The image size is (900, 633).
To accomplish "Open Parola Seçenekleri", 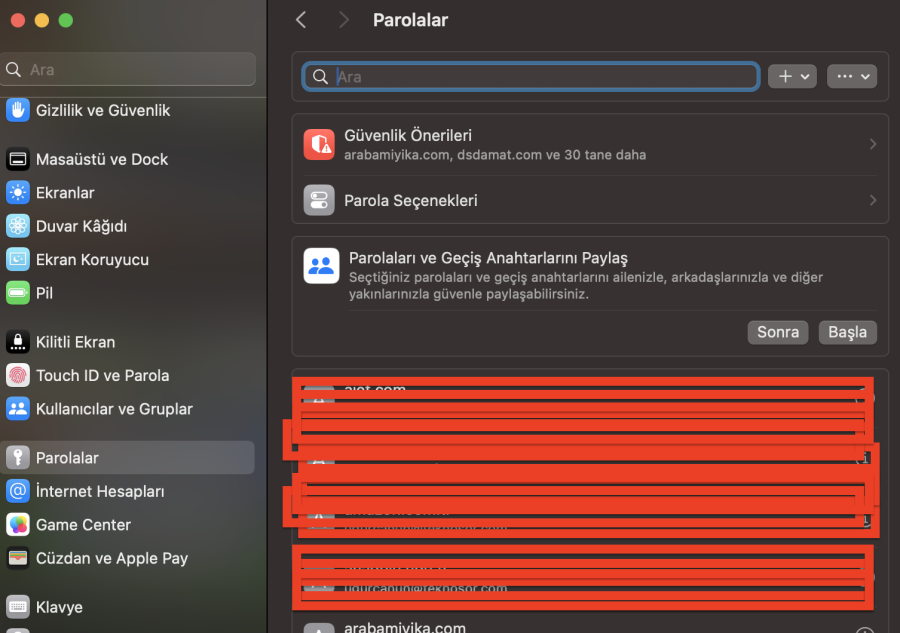I will point(589,199).
